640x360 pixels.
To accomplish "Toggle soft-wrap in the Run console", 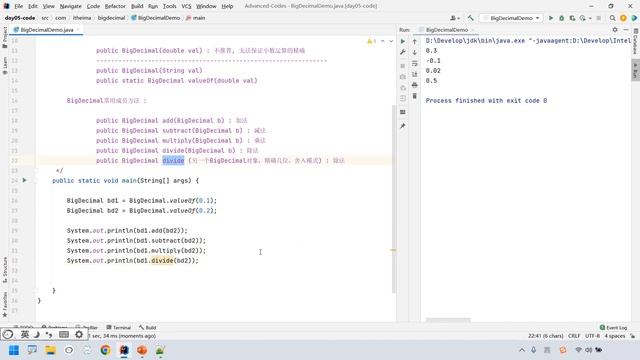I will pyautogui.click(x=415, y=63).
